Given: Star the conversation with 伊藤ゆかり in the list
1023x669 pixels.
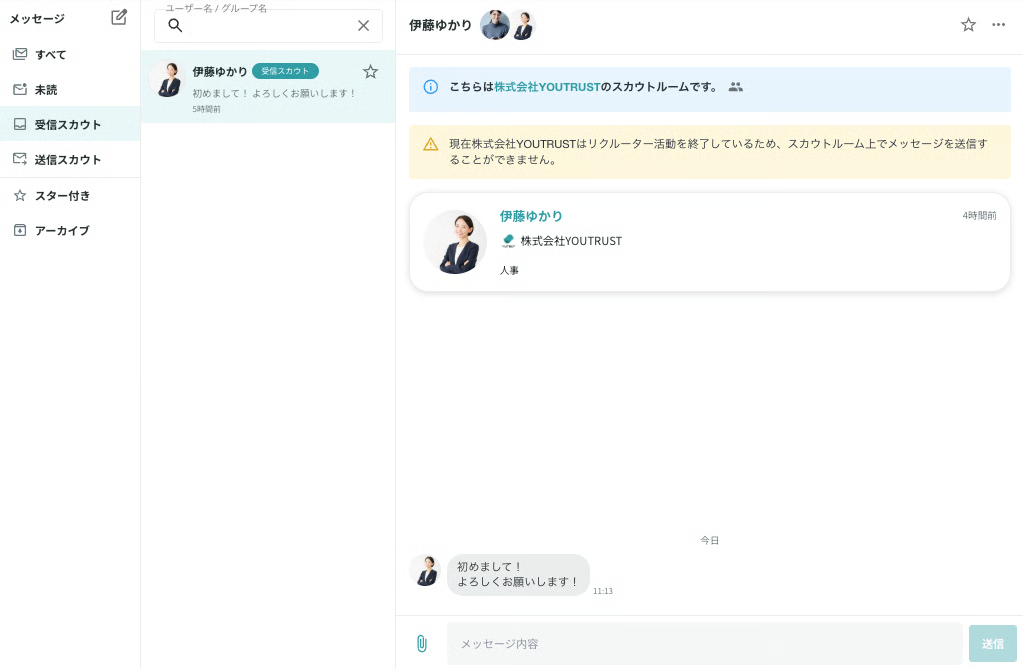Looking at the screenshot, I should [370, 71].
